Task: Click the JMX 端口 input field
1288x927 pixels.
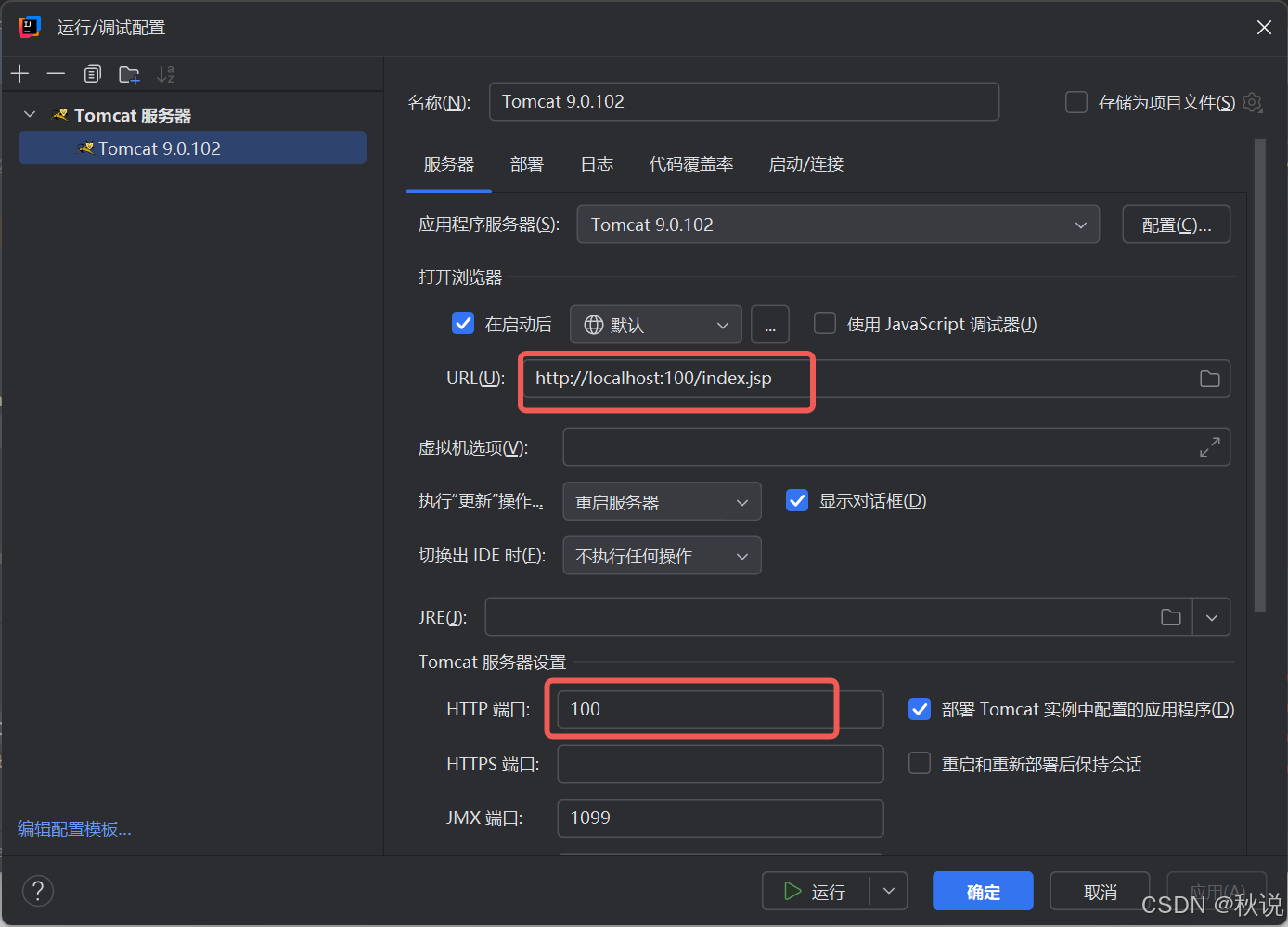Action: pos(720,818)
